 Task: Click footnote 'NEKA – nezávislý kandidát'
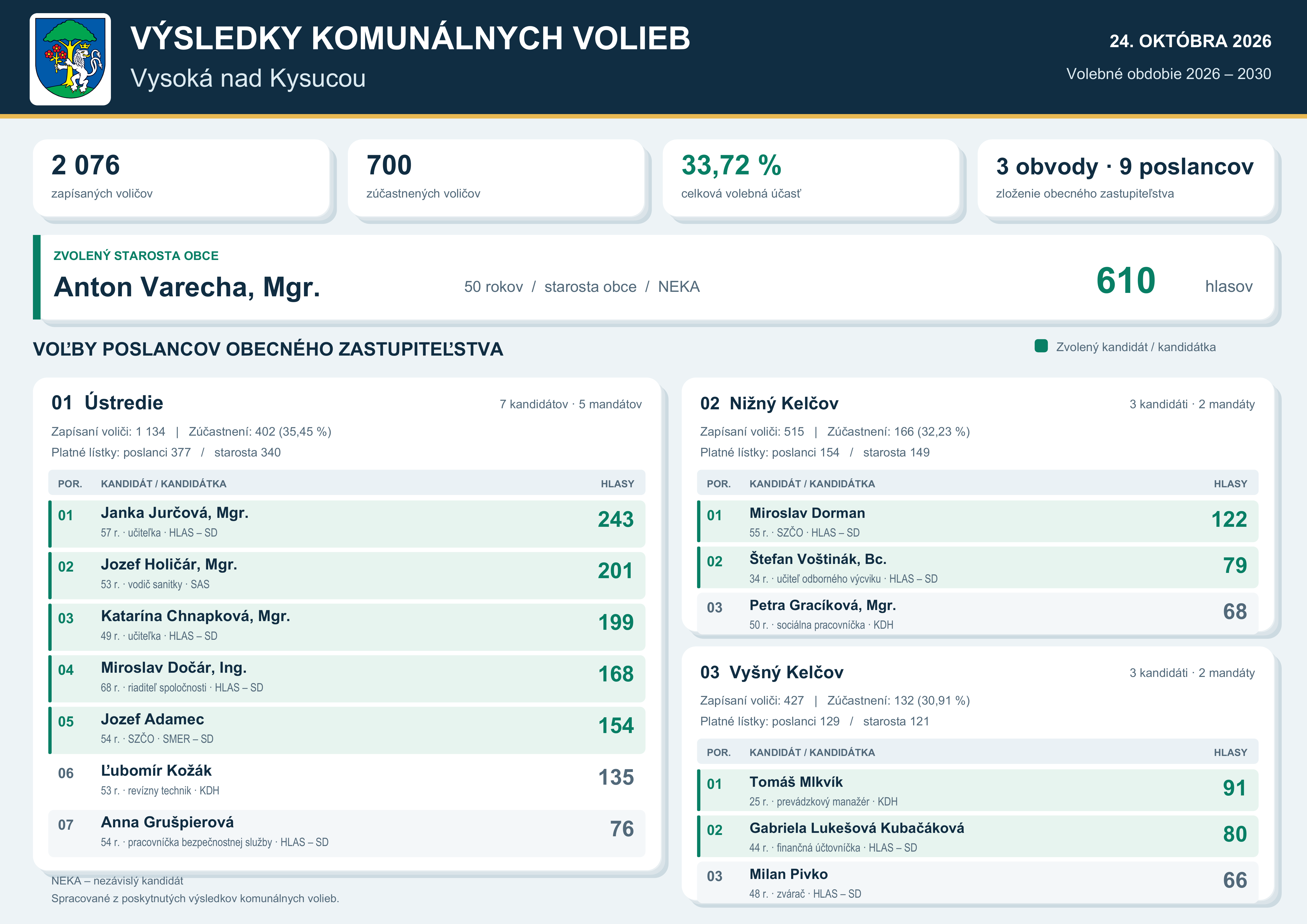tap(117, 881)
